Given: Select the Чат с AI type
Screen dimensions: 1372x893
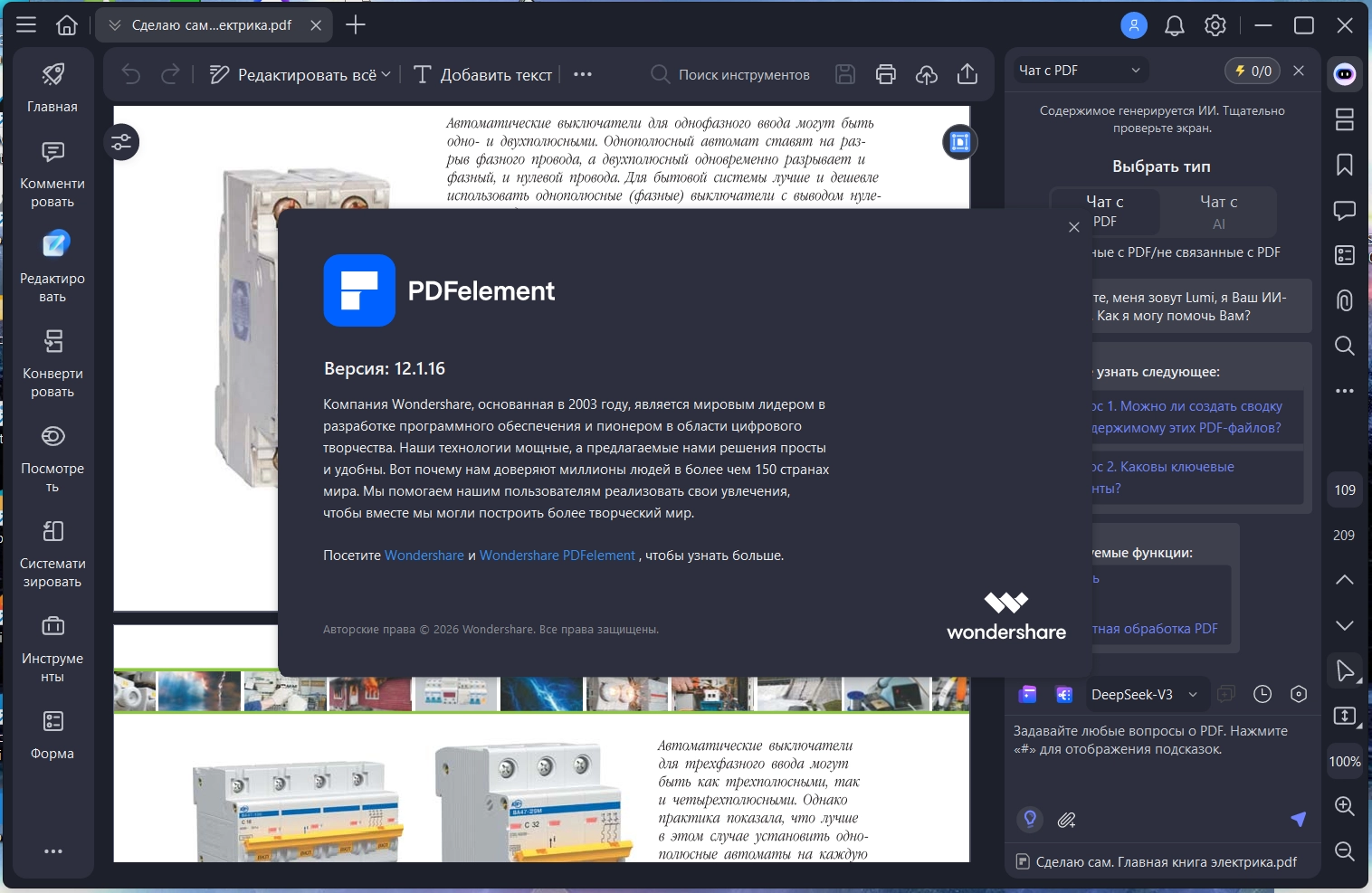Looking at the screenshot, I should coord(1218,212).
